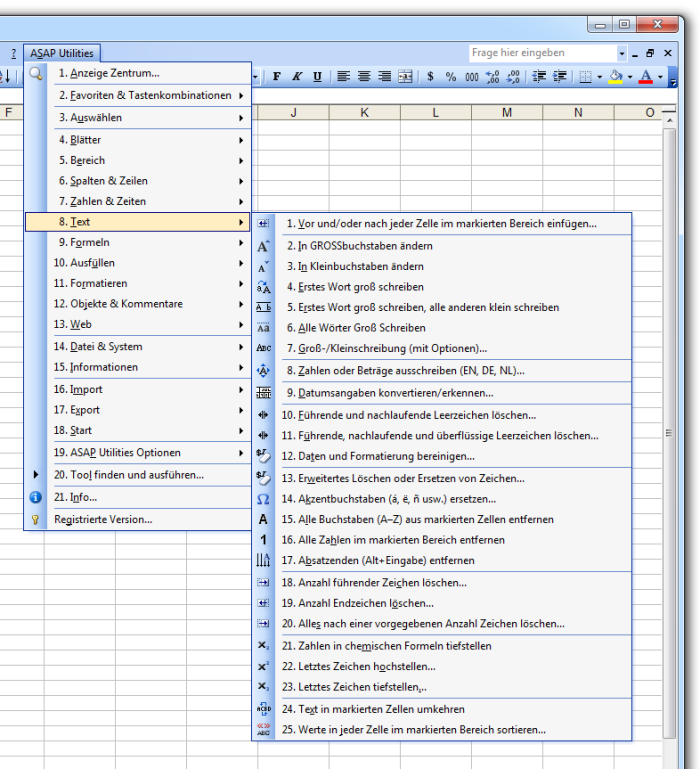Viewport: 700px width, 769px height.
Task: Click the decrease indent toolbar icon
Action: pyautogui.click(x=539, y=76)
